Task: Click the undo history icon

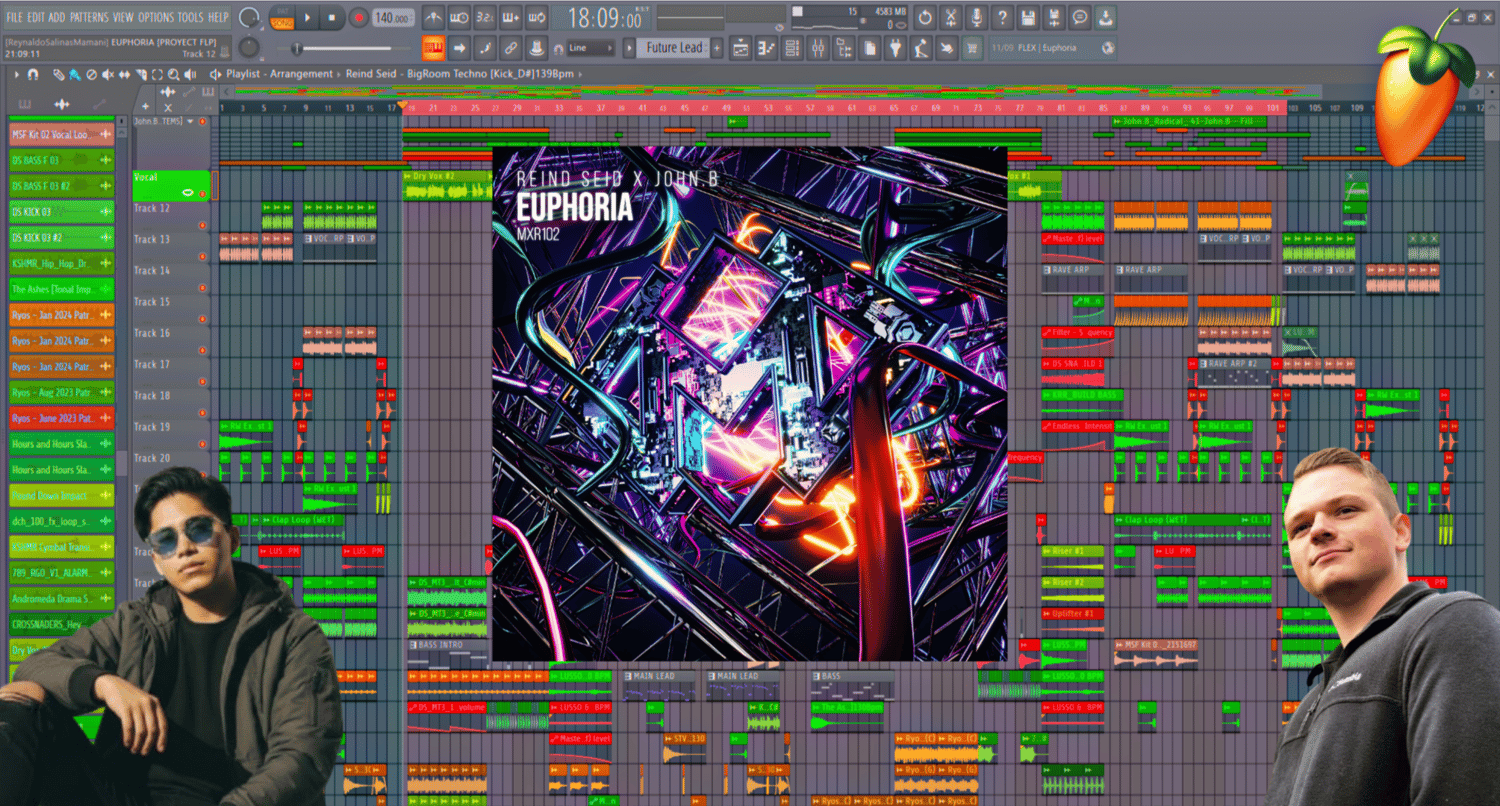Action: pyautogui.click(x=925, y=18)
